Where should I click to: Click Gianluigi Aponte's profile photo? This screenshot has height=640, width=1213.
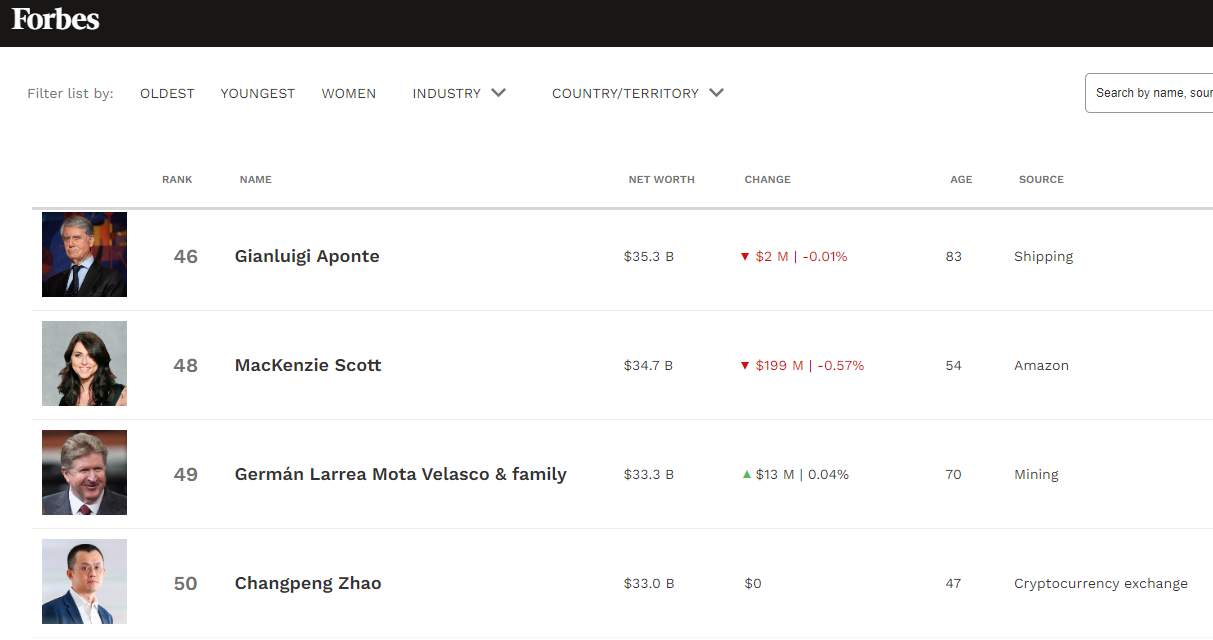85,254
